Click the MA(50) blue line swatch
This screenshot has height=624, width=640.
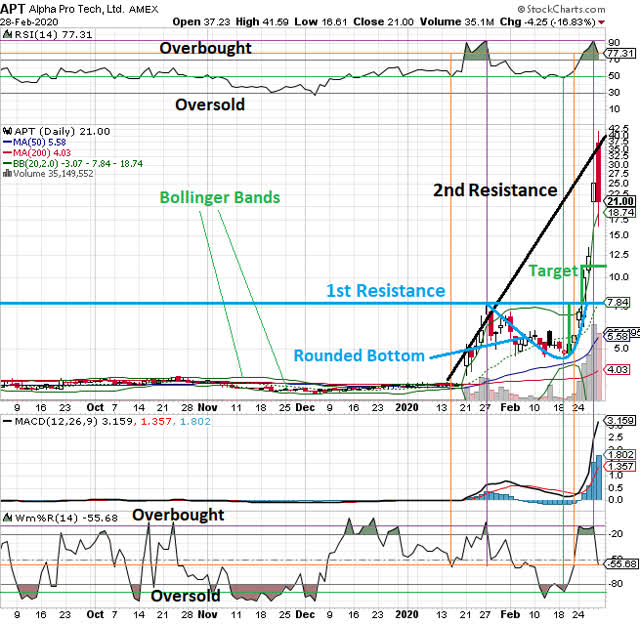[x=7, y=142]
